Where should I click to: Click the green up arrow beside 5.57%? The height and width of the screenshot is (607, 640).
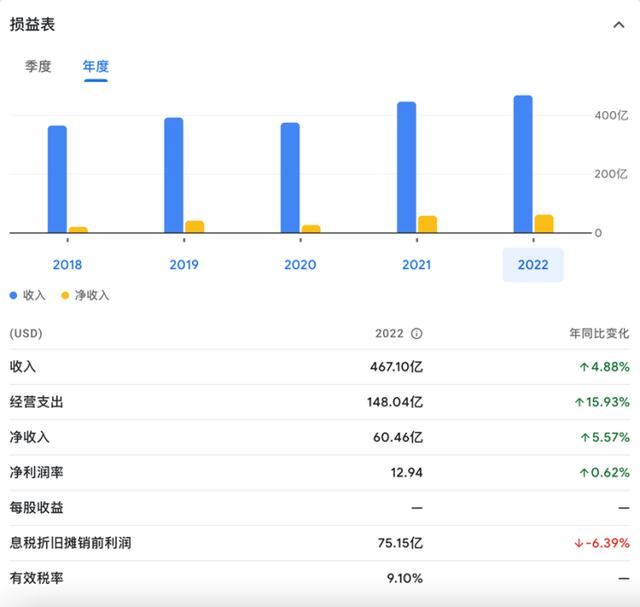pos(584,437)
